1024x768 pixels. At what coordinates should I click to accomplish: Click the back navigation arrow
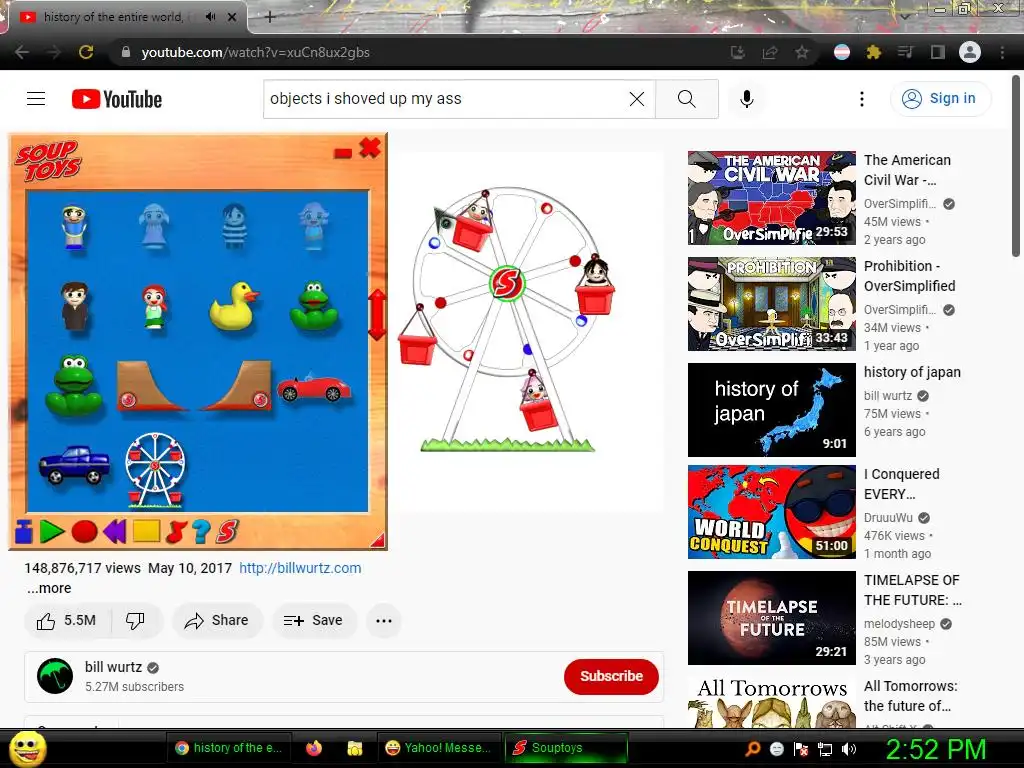(x=22, y=52)
